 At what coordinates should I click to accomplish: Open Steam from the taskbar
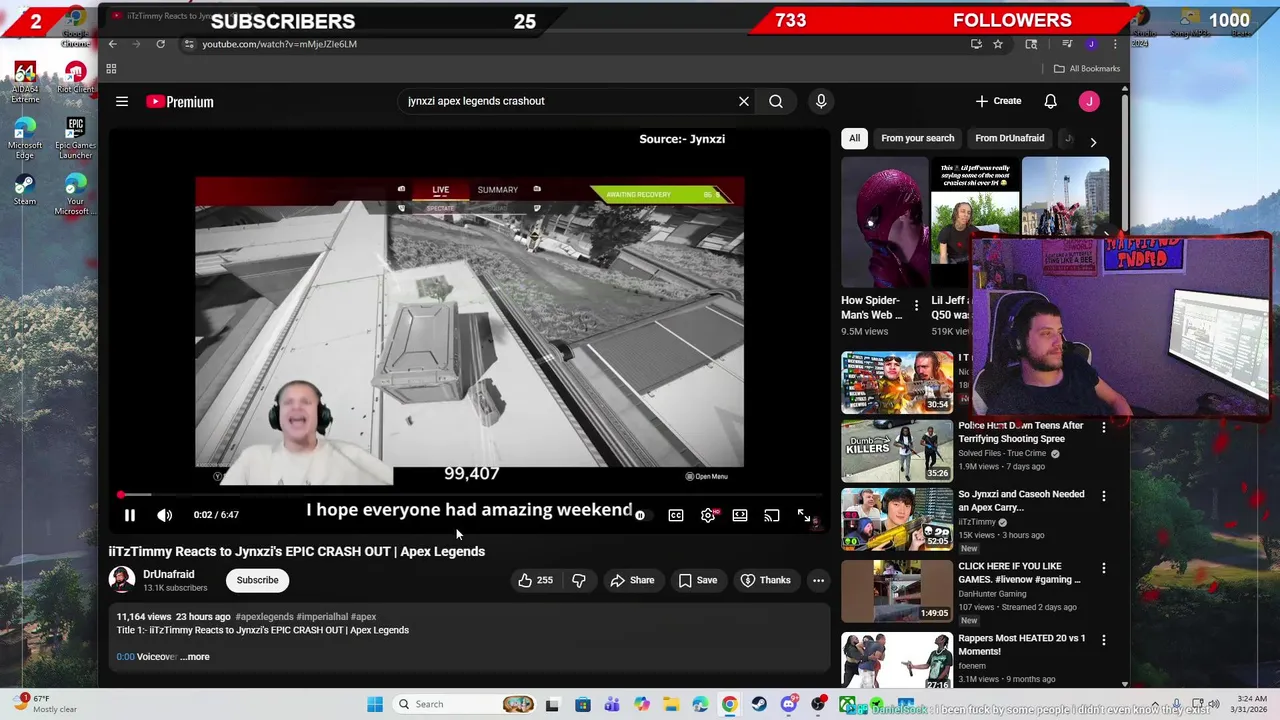tap(760, 704)
